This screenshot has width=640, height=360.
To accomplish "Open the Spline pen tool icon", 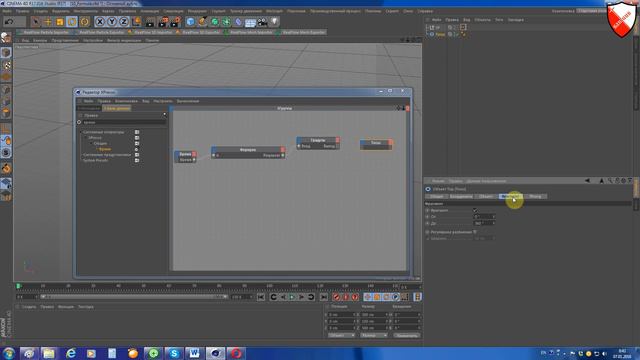I will (202, 22).
